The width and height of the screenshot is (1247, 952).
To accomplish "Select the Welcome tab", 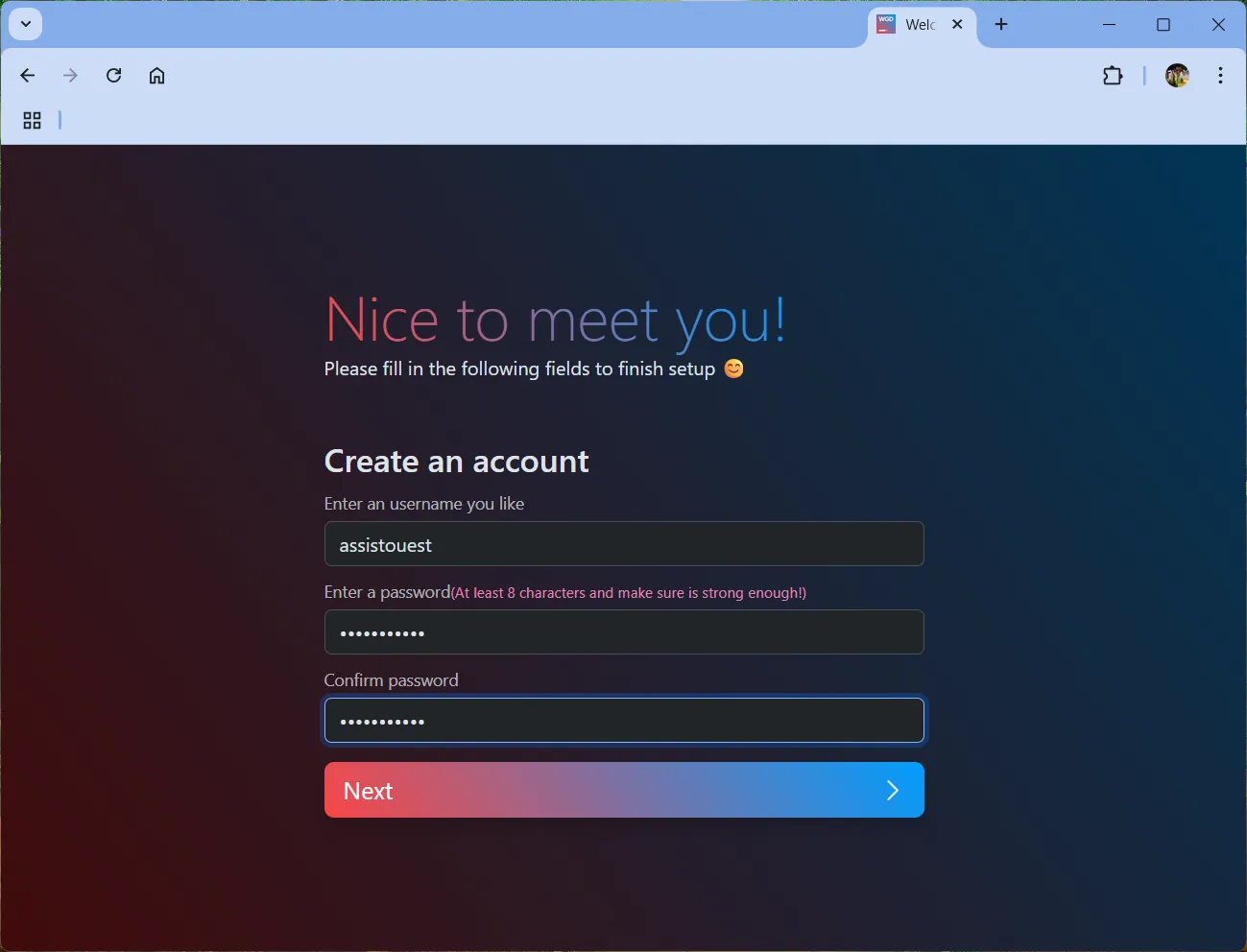I will [x=923, y=26].
